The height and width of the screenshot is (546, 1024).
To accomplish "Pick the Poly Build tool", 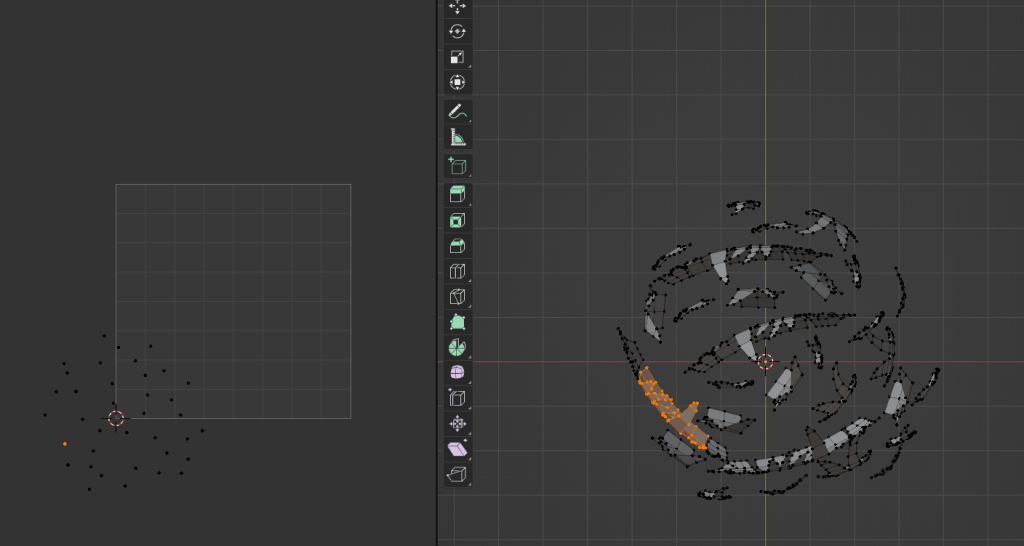I will tap(457, 322).
